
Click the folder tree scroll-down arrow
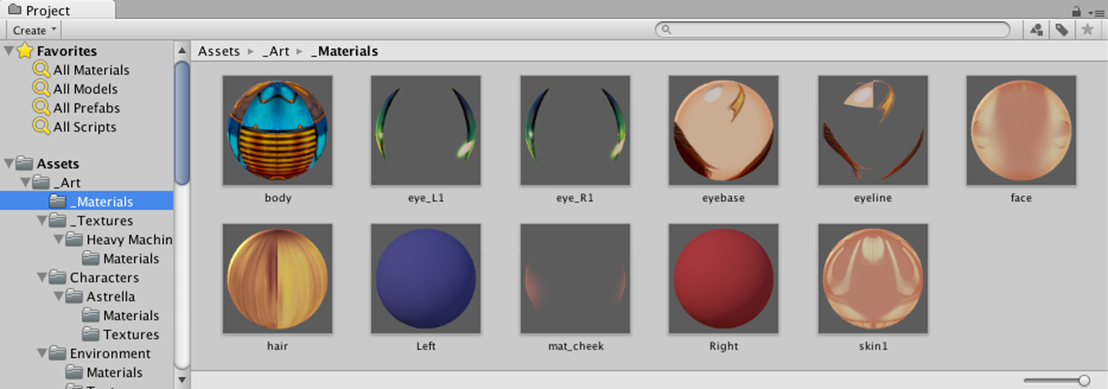coord(182,380)
